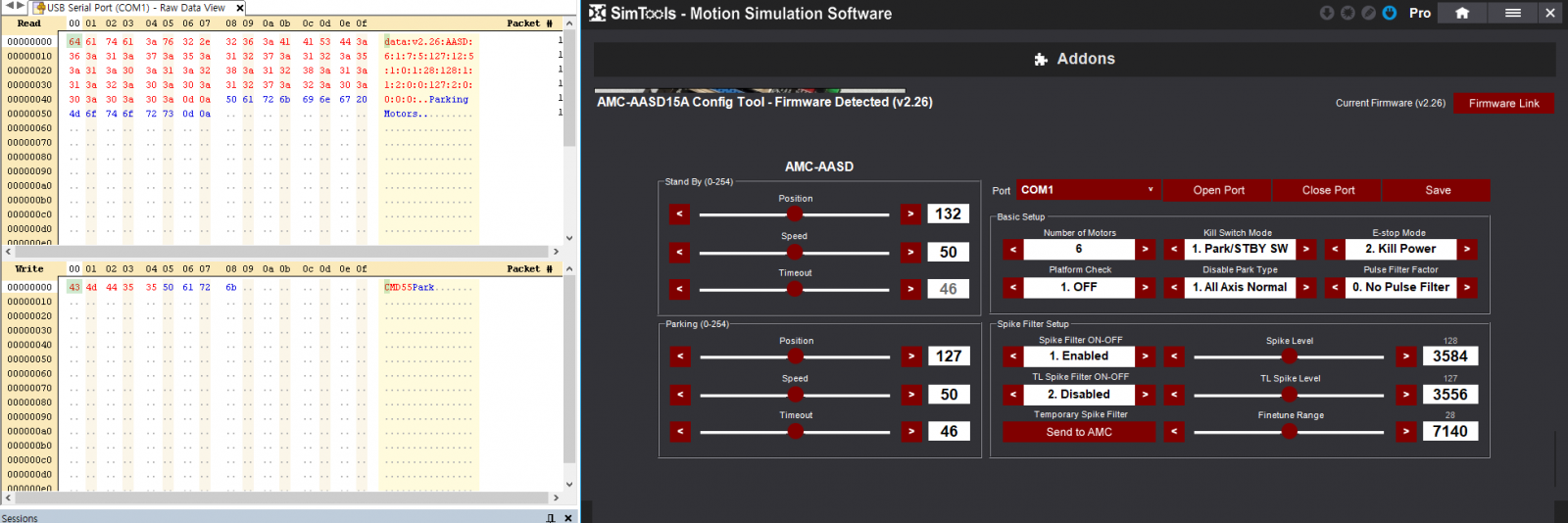The width and height of the screenshot is (1568, 523).
Task: Increase the Finetune Range value
Action: pyautogui.click(x=1406, y=431)
